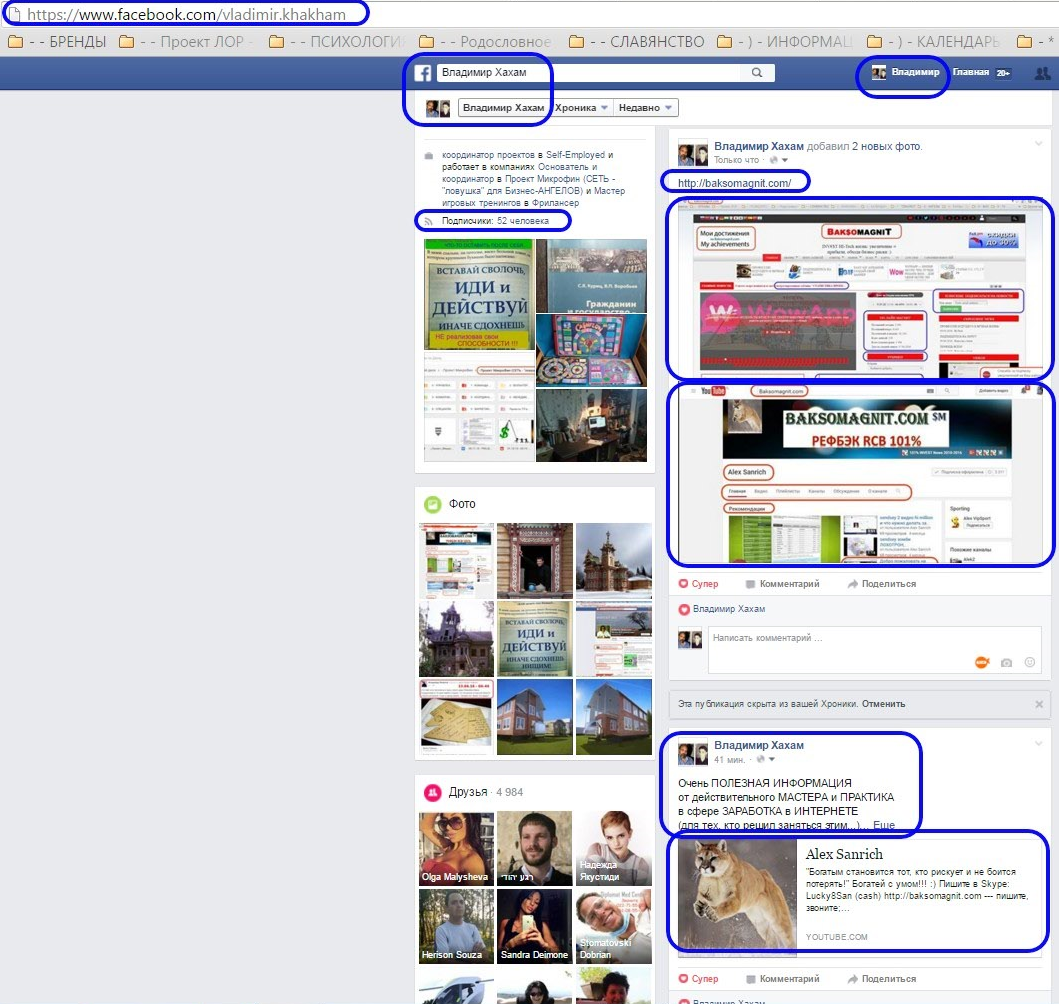Viewport: 1059px width, 1004px height.
Task: Click Поделиться under the baksomagnit photos post
Action: (x=882, y=584)
